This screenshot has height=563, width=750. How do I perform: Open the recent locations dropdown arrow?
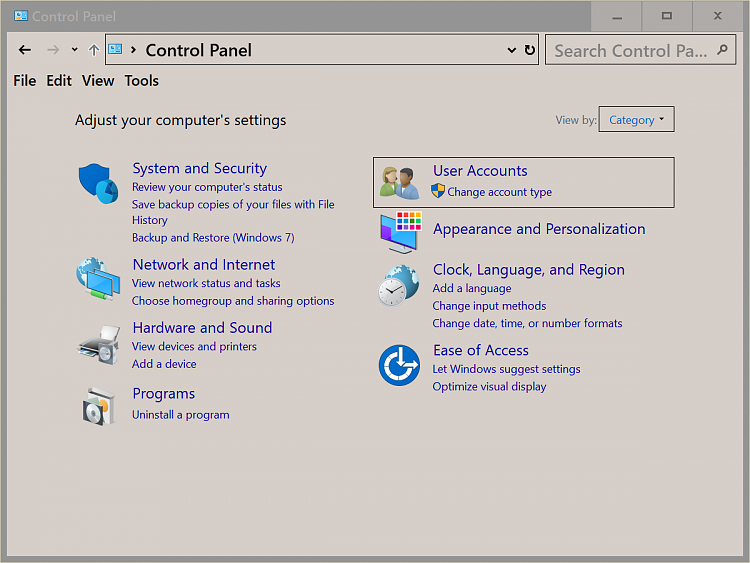[x=74, y=49]
